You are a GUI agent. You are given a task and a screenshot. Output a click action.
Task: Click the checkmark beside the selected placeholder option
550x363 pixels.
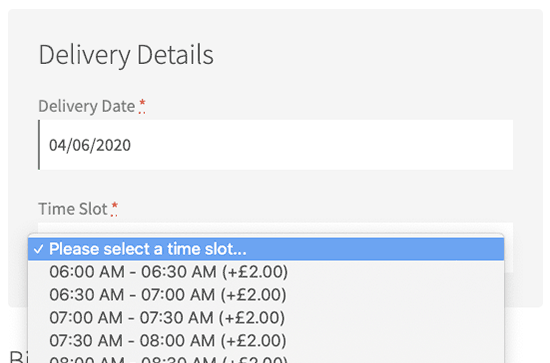point(39,249)
